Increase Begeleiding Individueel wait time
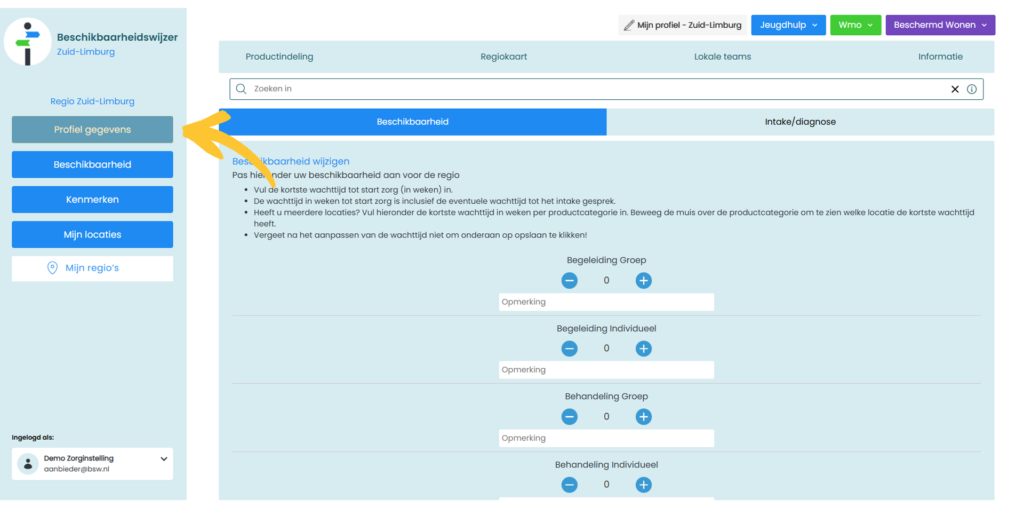The height and width of the screenshot is (507, 1024). tap(644, 349)
